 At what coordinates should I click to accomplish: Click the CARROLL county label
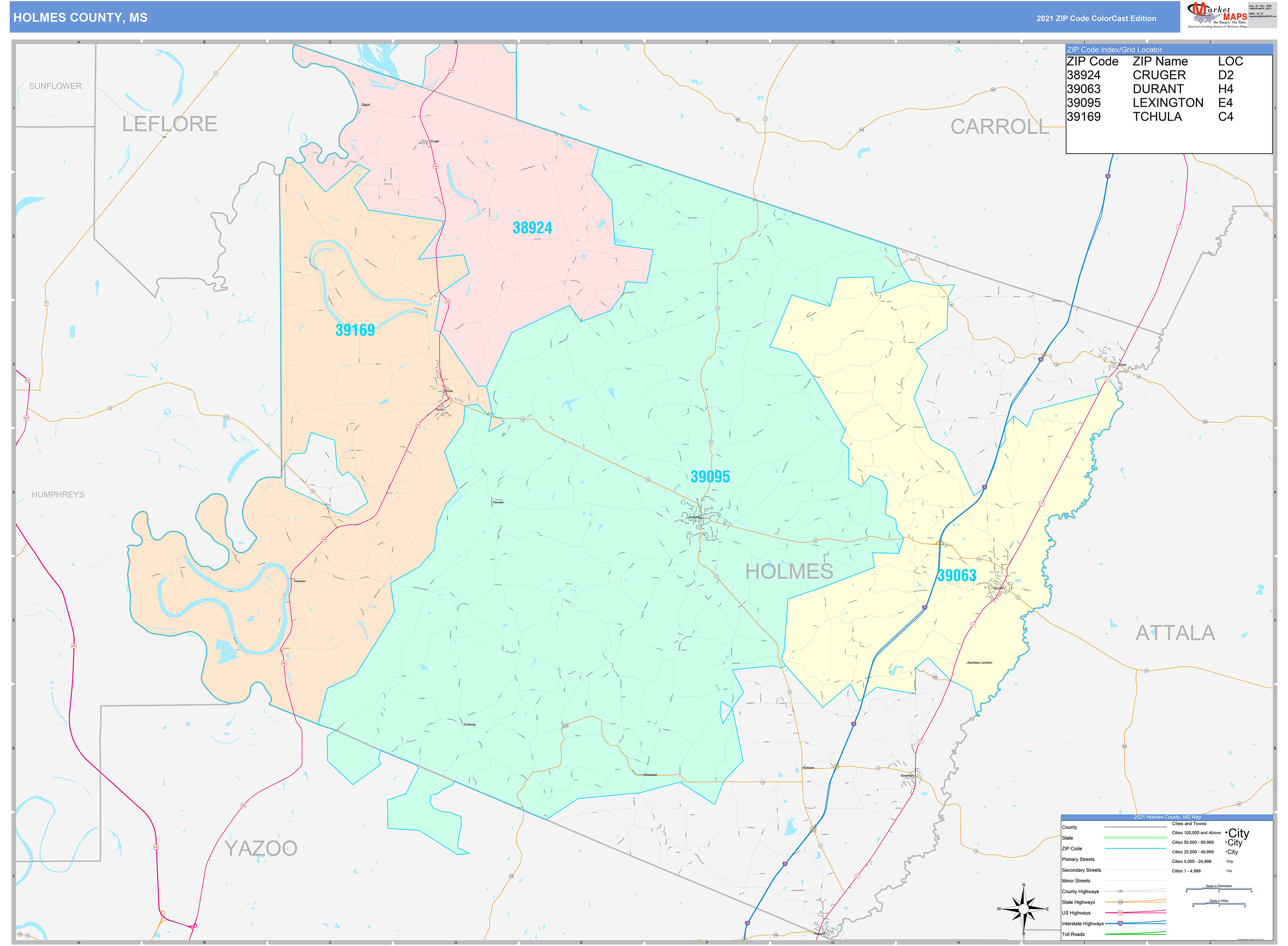pos(1000,127)
